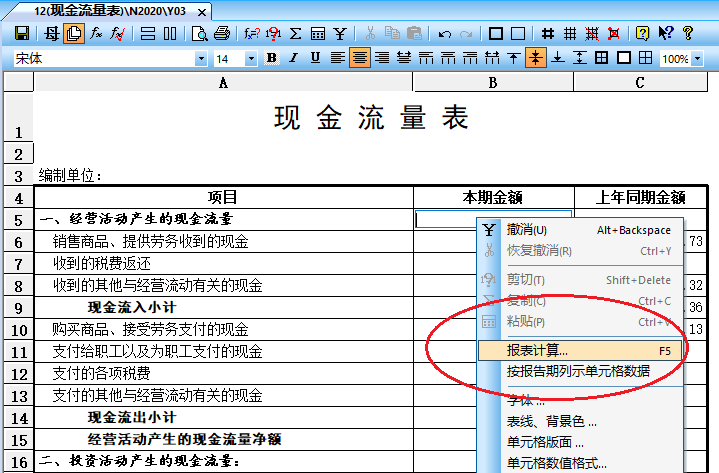
Task: Click the Sigma sum icon
Action: (x=296, y=33)
